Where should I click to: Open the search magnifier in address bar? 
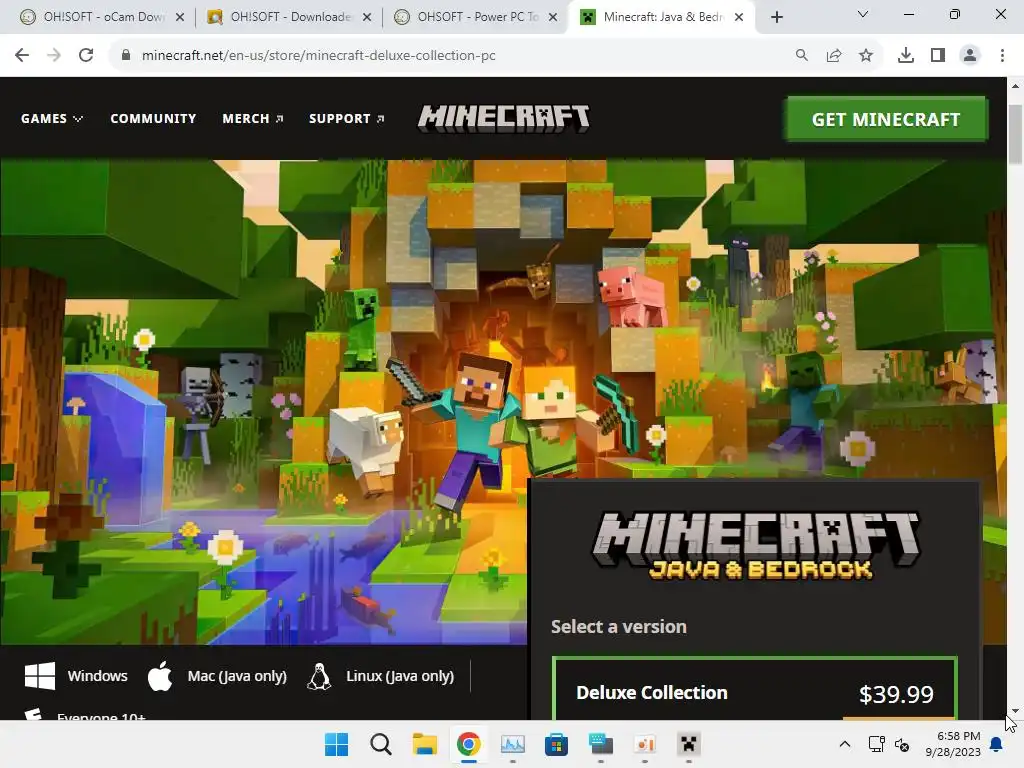point(801,56)
